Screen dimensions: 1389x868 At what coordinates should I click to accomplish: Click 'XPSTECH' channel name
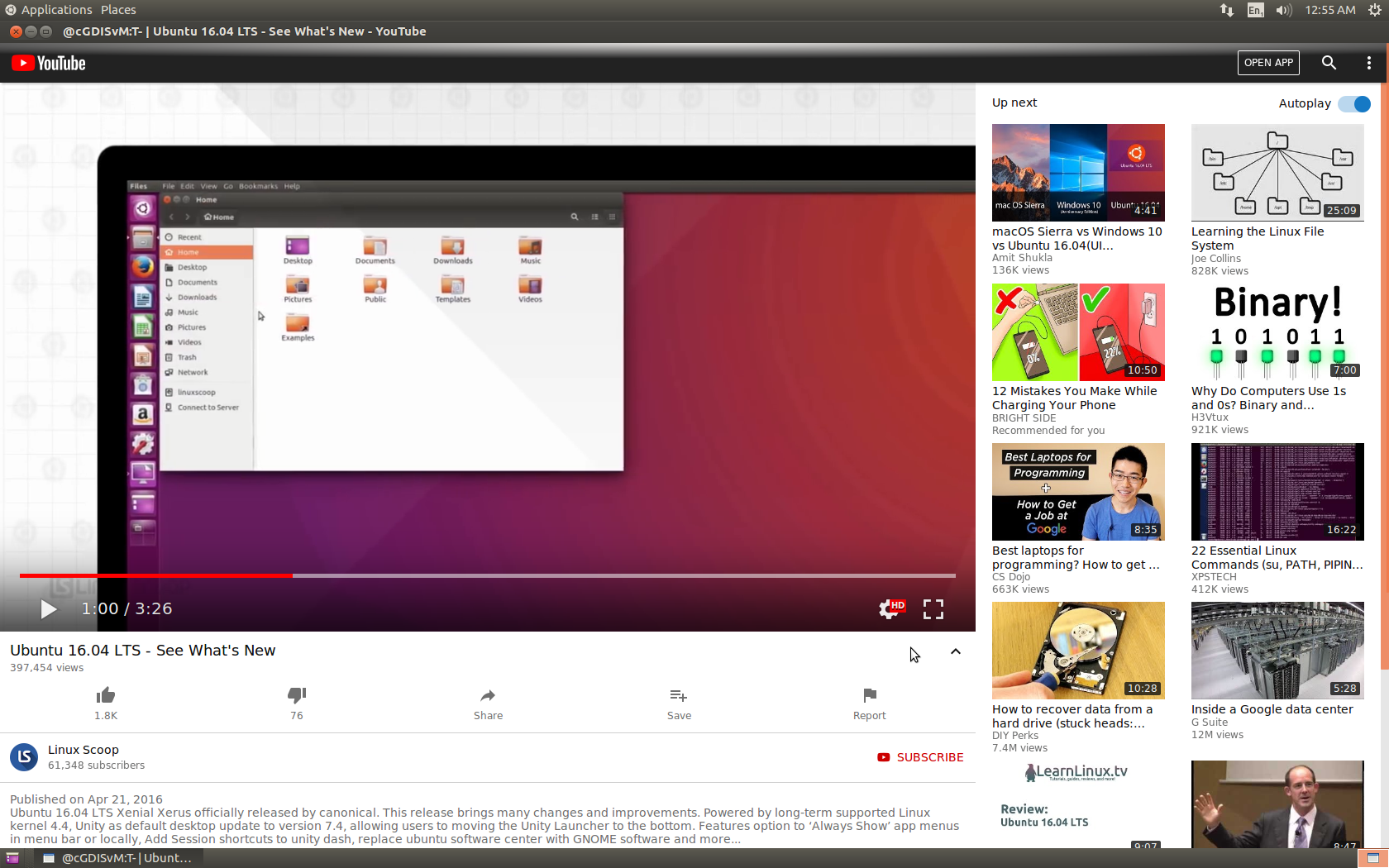(x=1214, y=577)
